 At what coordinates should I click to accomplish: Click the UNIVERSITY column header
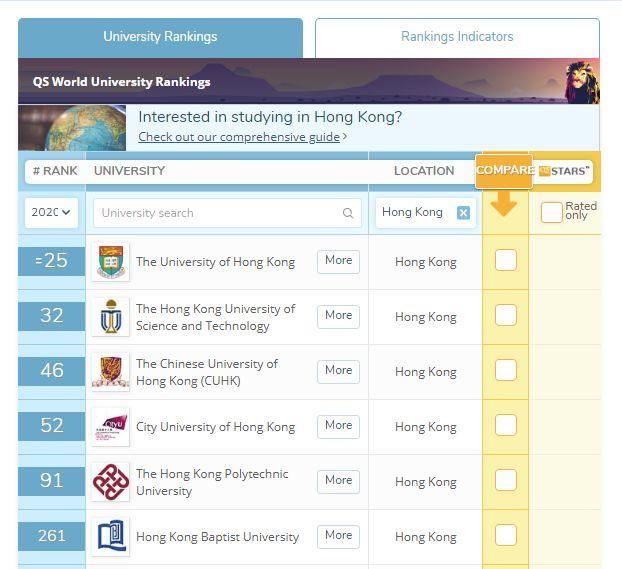pyautogui.click(x=129, y=171)
